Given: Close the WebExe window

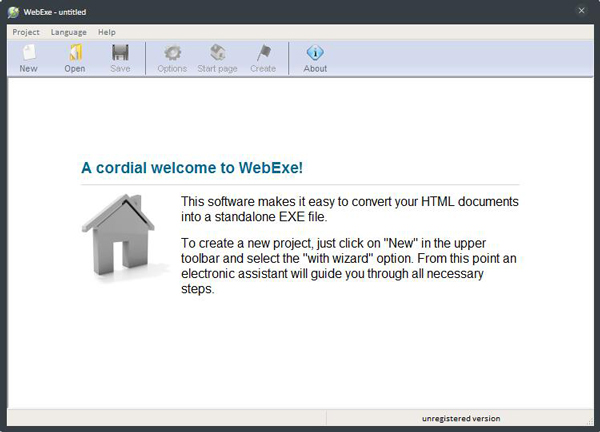Looking at the screenshot, I should pos(581,10).
